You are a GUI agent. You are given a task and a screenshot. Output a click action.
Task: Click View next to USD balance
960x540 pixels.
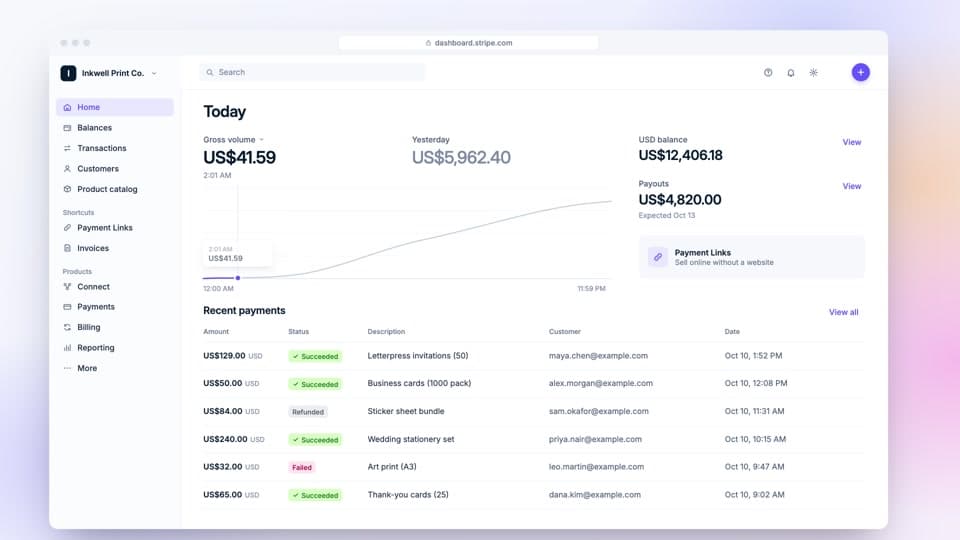tap(852, 142)
